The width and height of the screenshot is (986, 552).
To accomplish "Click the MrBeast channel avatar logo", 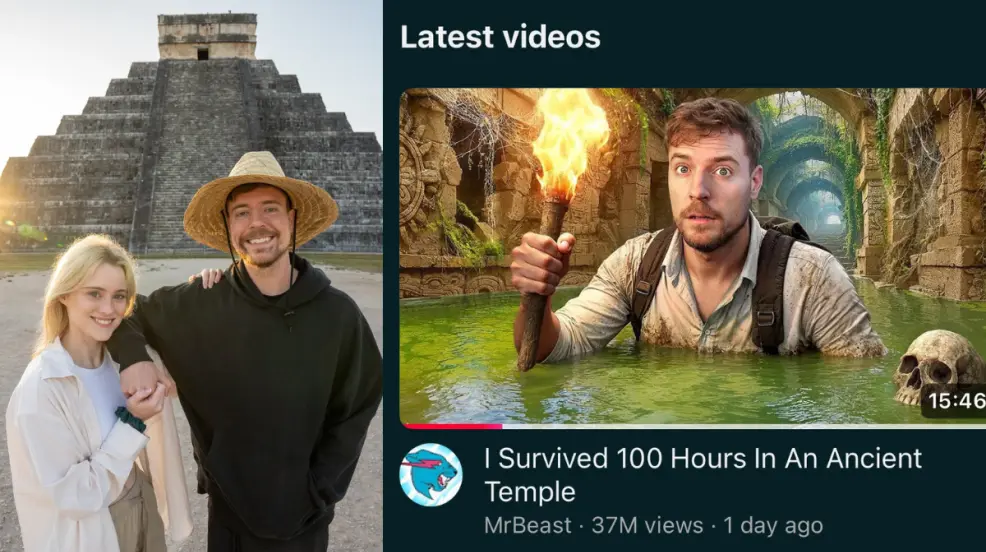I will (431, 475).
